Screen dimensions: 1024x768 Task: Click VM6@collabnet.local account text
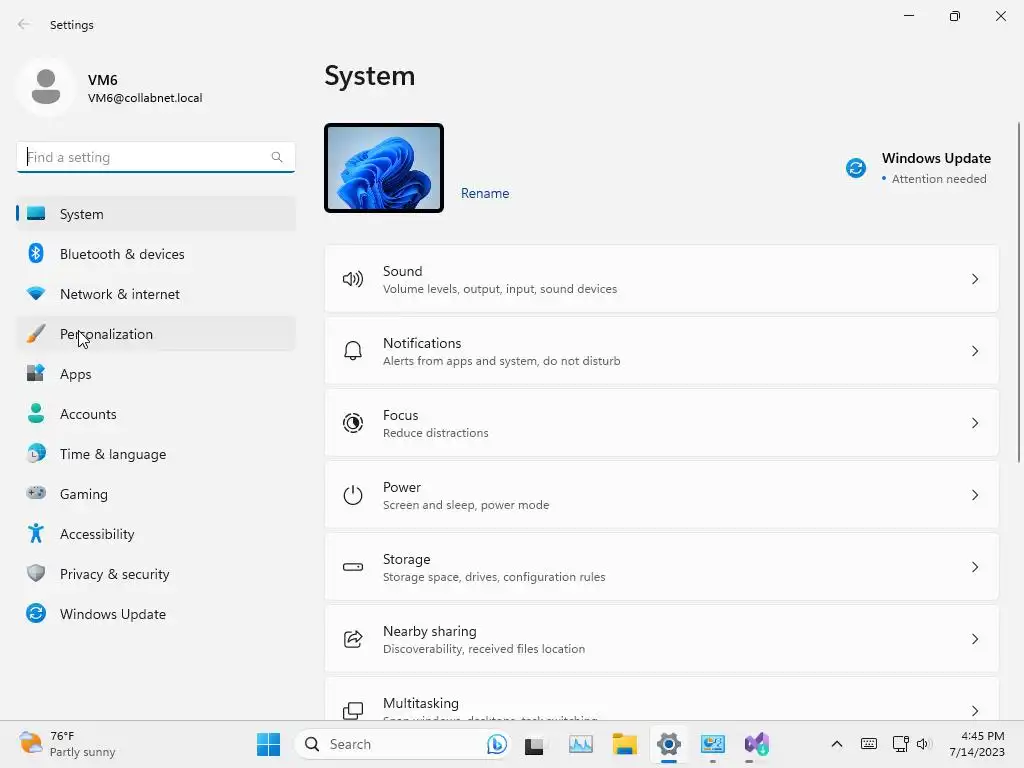coord(145,98)
